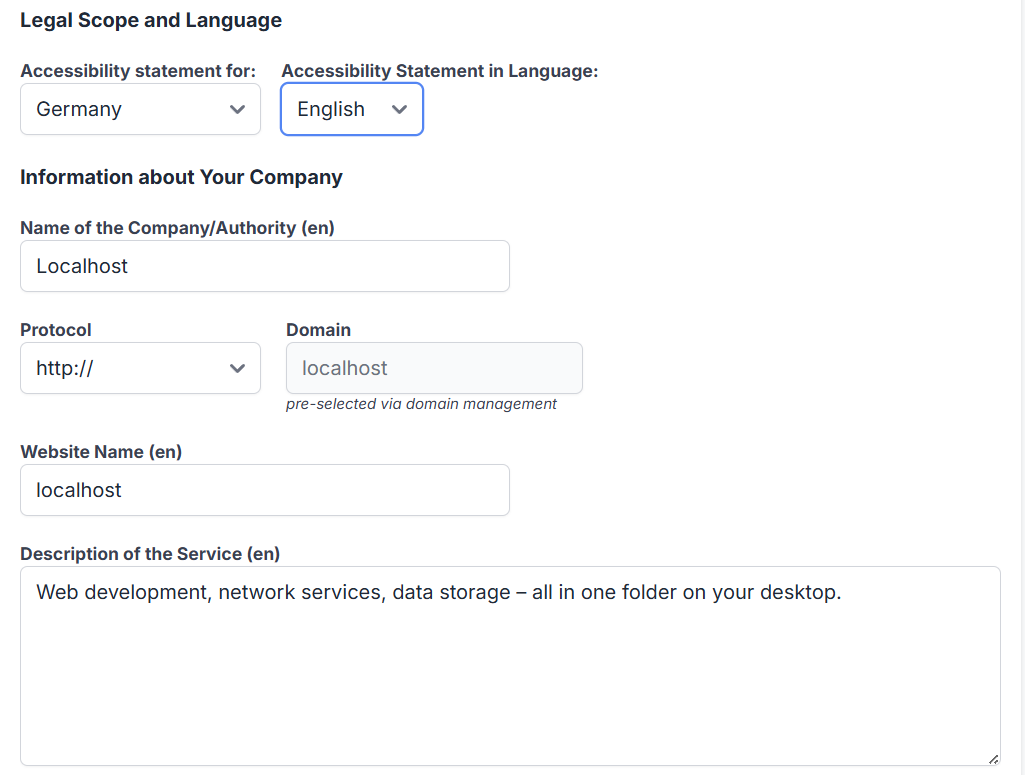Click the "Domain" field label
The width and height of the screenshot is (1025, 775).
pyautogui.click(x=318, y=330)
